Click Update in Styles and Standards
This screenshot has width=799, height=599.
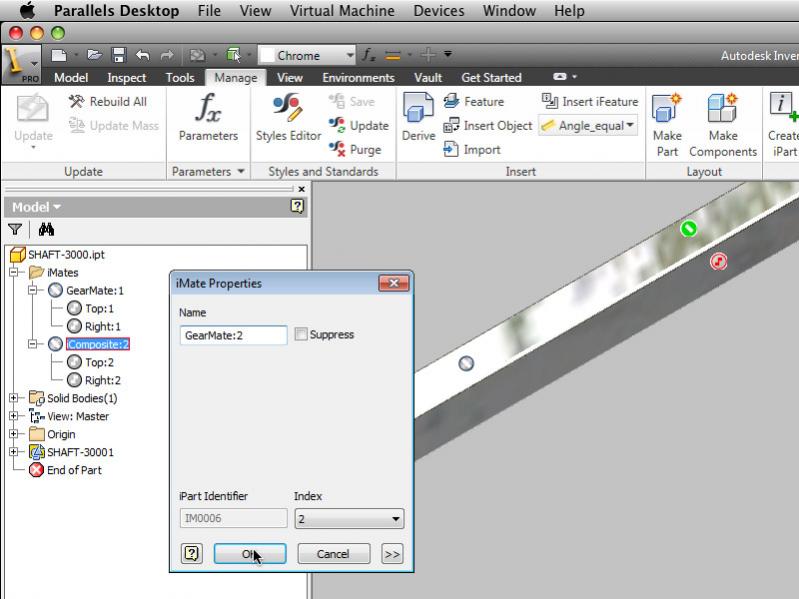pos(359,125)
